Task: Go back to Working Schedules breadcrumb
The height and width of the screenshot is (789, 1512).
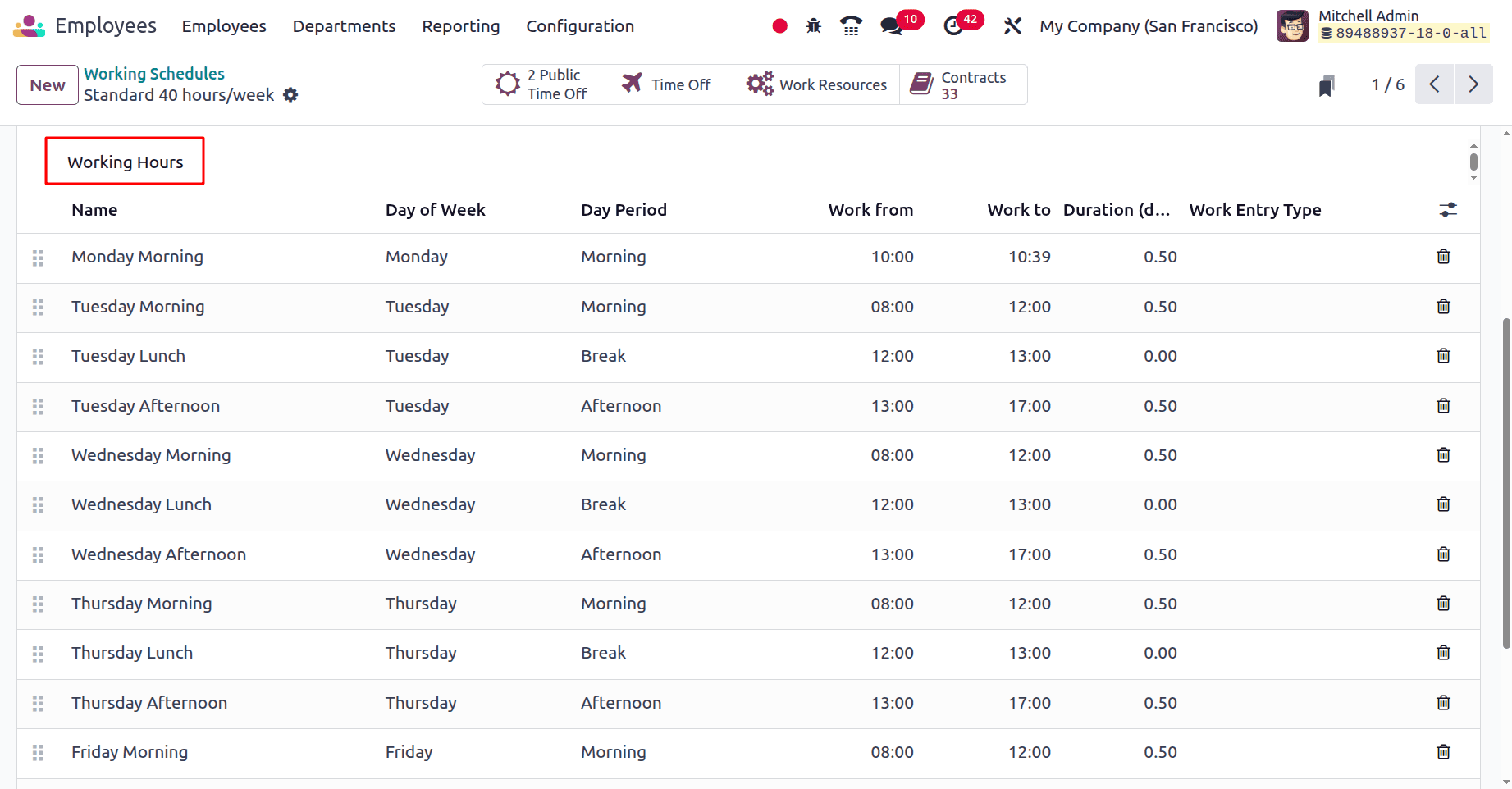Action: (153, 74)
